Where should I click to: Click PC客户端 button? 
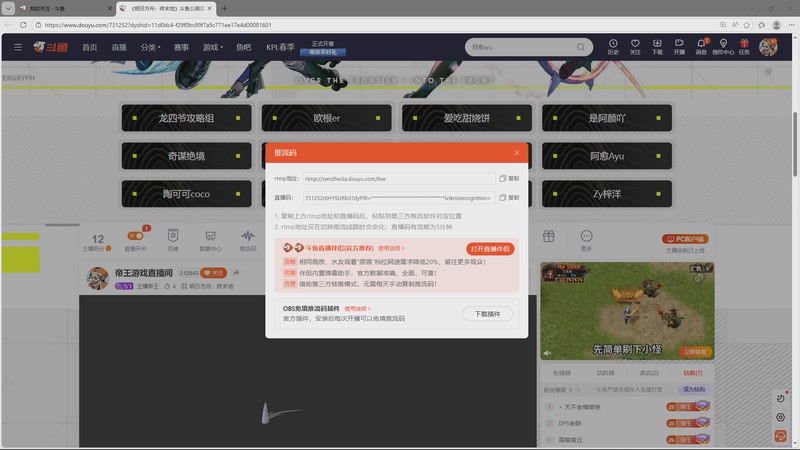[x=685, y=239]
